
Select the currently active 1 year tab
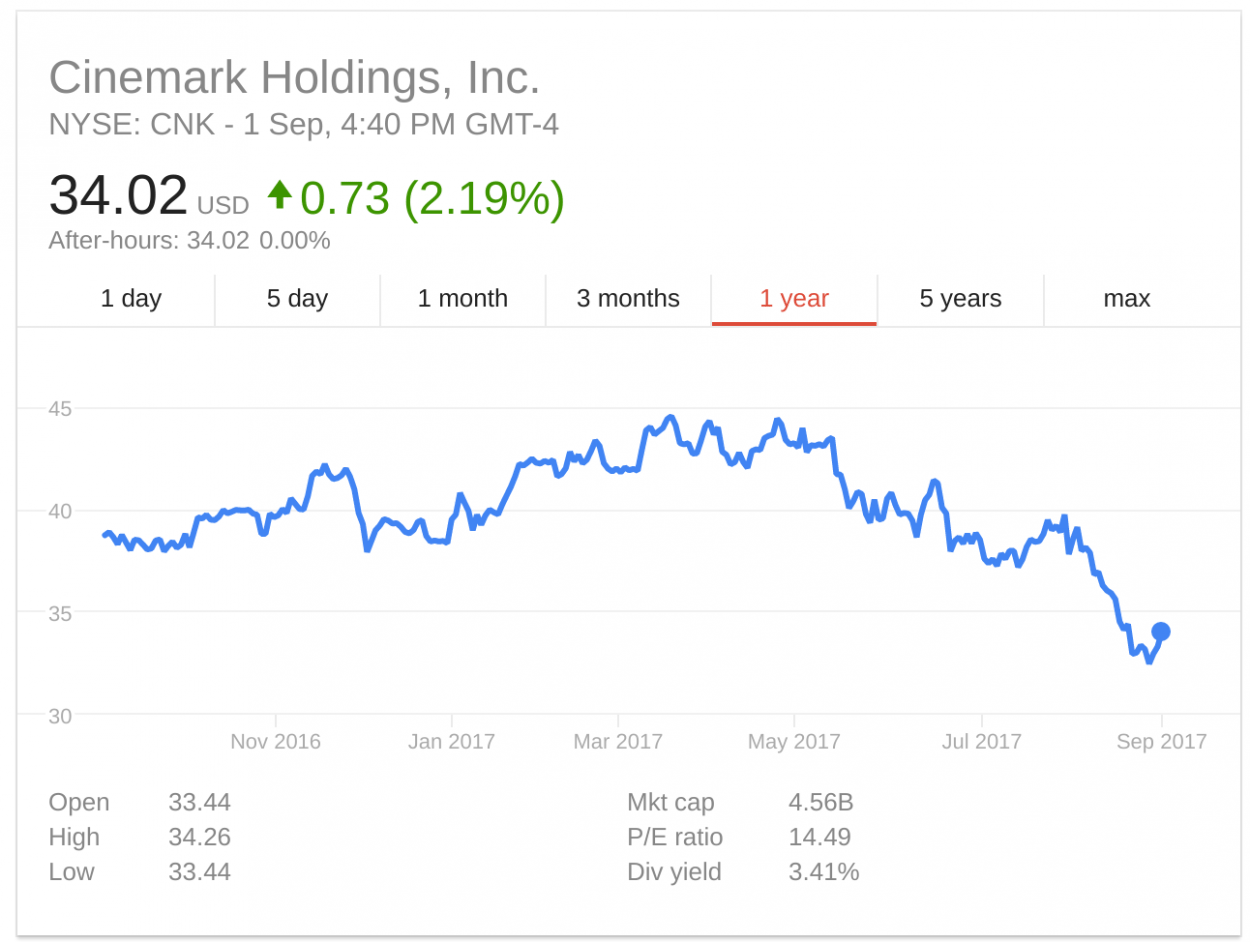point(793,298)
